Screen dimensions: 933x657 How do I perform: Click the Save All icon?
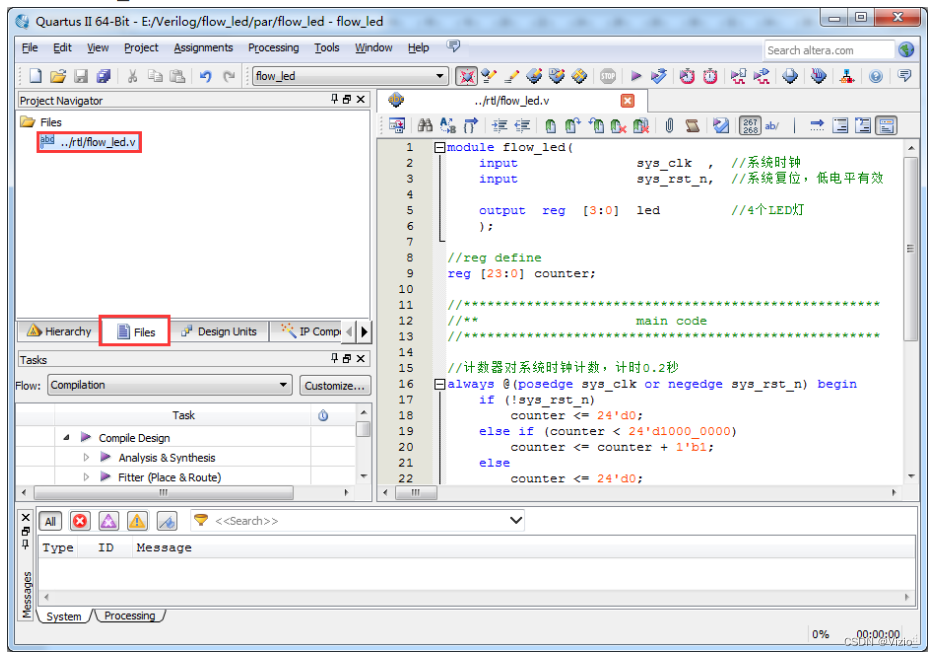click(x=104, y=76)
